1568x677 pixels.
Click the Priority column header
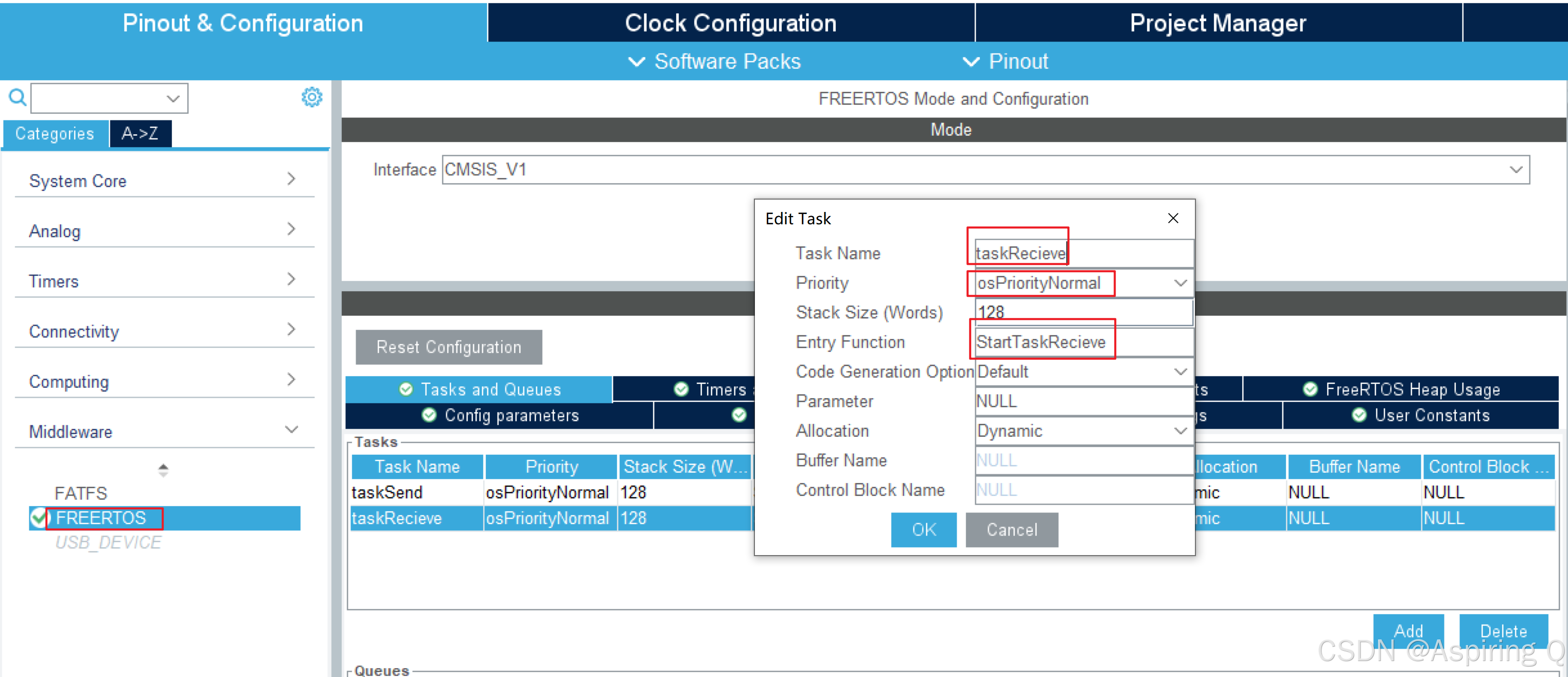[552, 467]
